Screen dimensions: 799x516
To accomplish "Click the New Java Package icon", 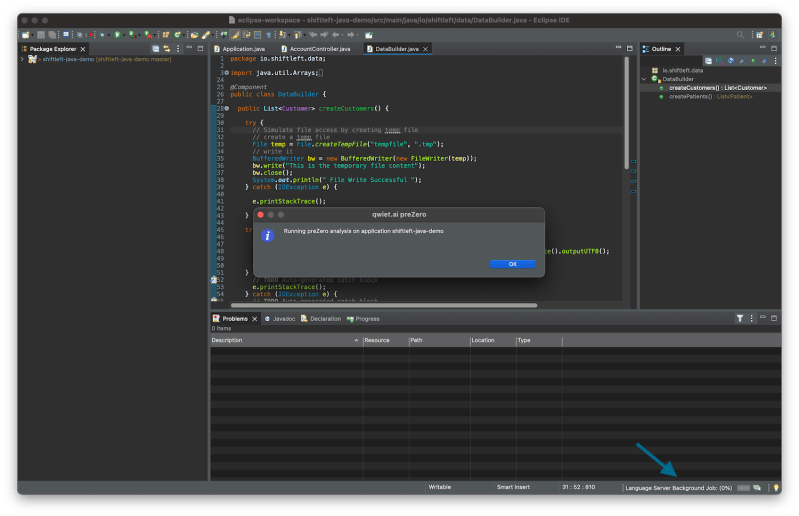I will tap(166, 35).
